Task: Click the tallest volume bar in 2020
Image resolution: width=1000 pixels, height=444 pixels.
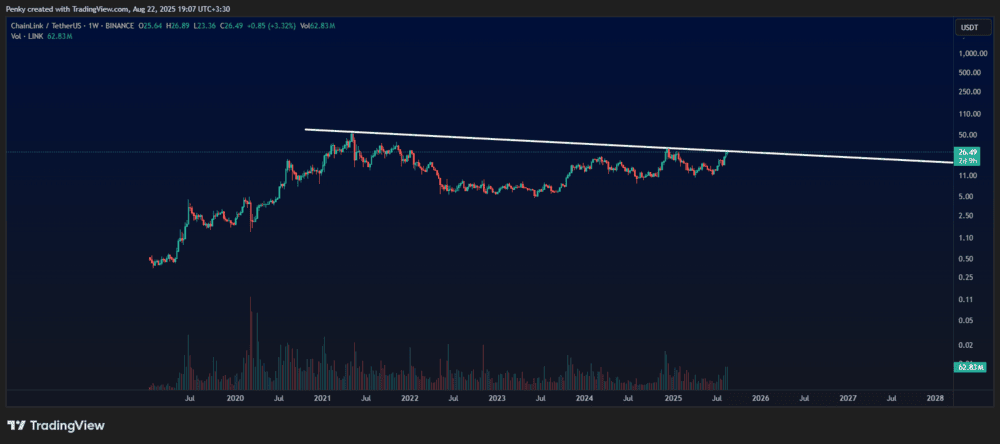Action: (251, 343)
